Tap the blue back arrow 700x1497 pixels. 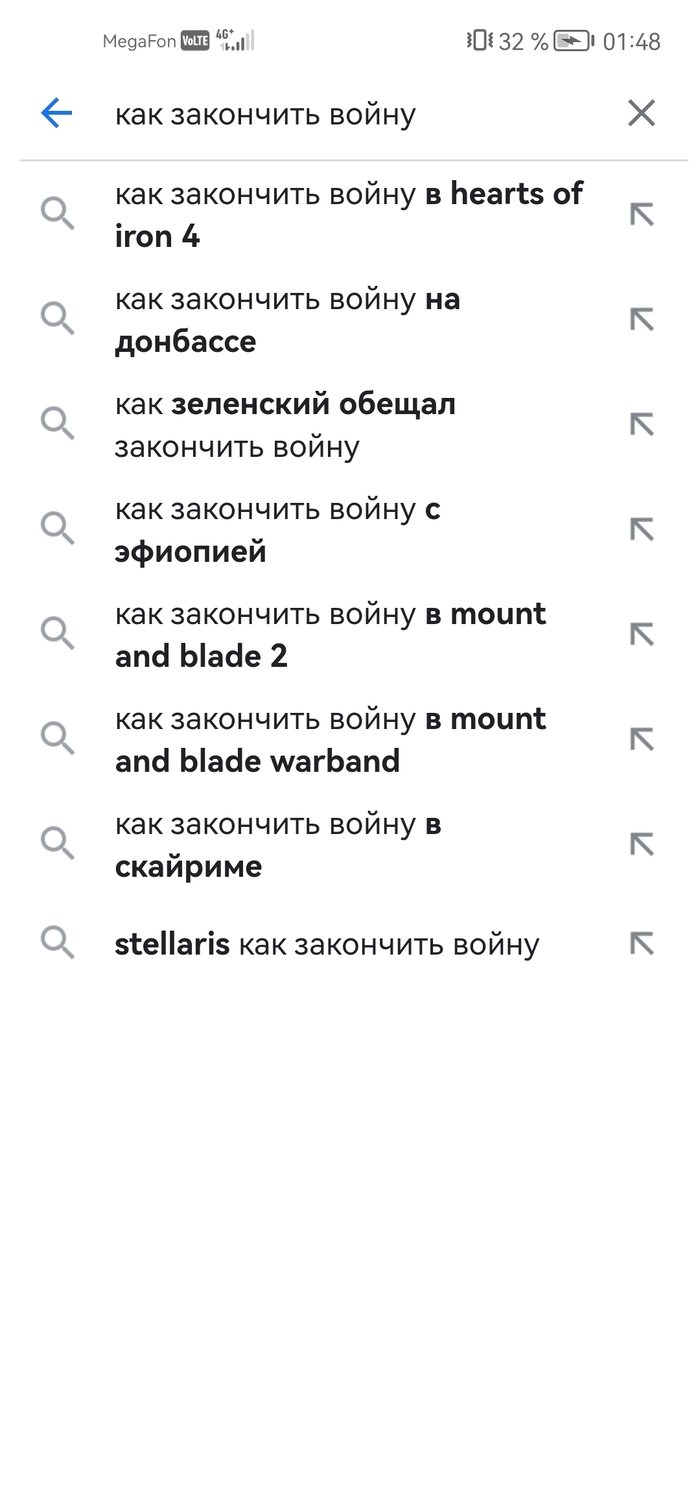coord(57,114)
